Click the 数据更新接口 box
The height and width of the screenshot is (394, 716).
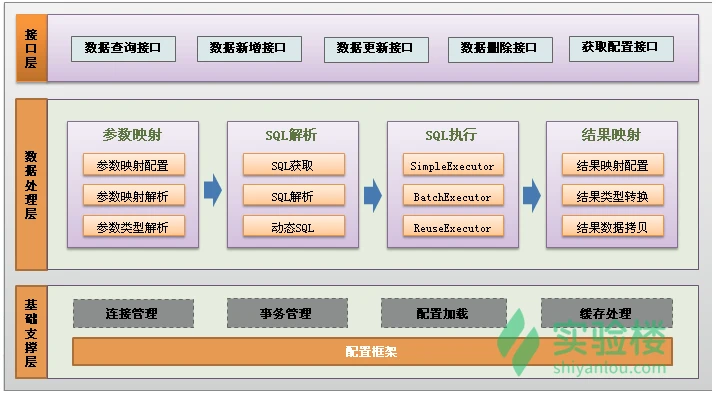point(376,50)
